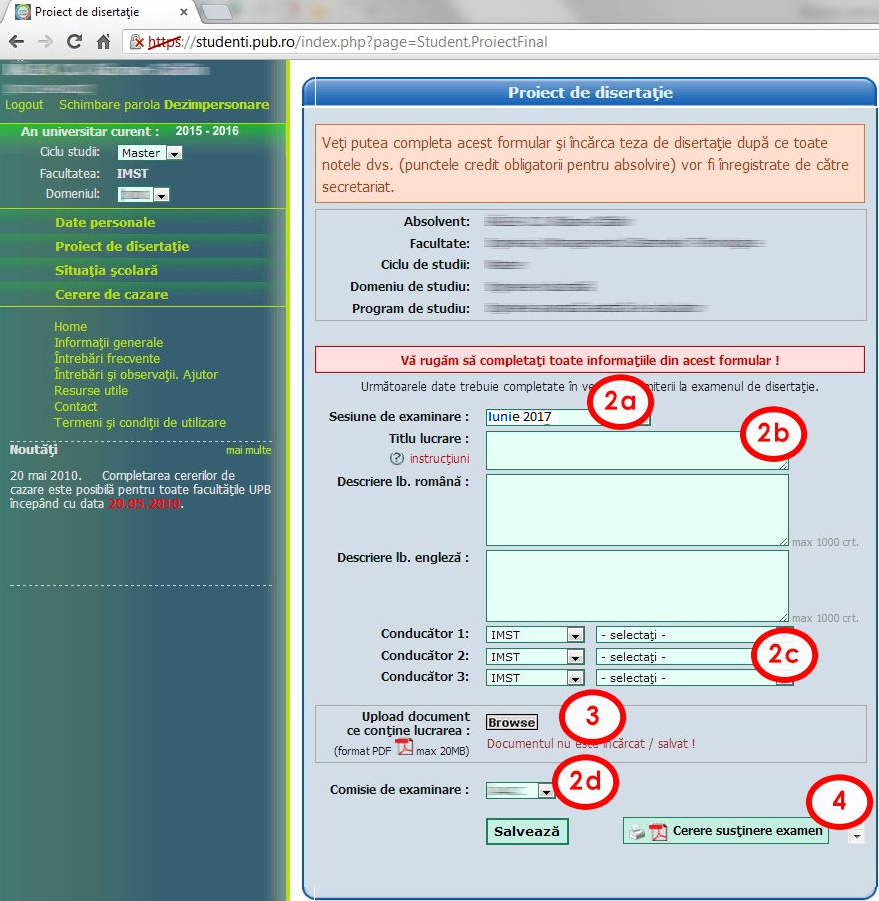879x901 pixels.
Task: Click the Logout link
Action: [x=24, y=105]
